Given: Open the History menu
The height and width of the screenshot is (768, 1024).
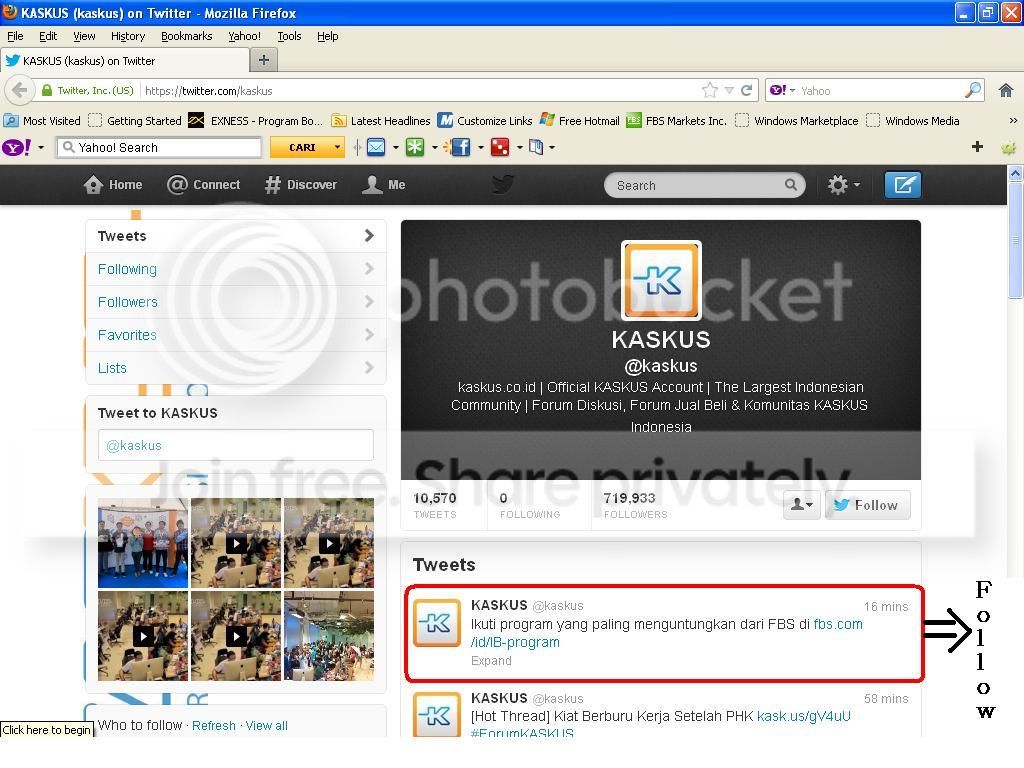Looking at the screenshot, I should coord(127,36).
